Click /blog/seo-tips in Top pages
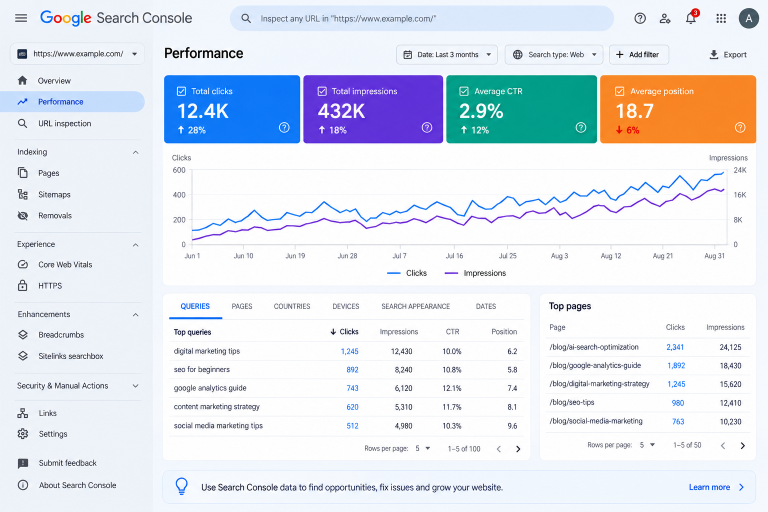Viewport: 768px width, 512px height. (x=572, y=402)
